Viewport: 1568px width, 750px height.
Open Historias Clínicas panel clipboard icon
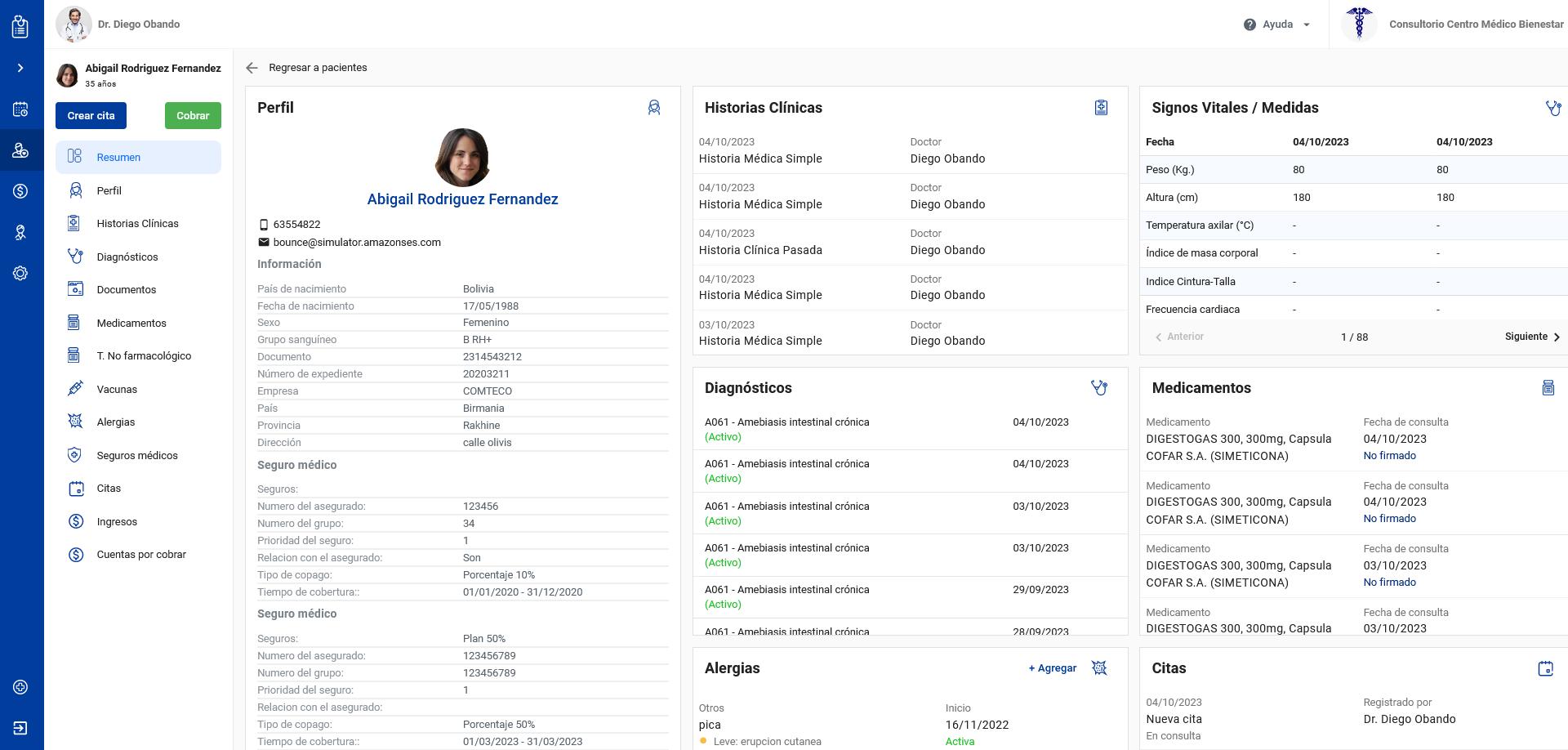(1101, 108)
